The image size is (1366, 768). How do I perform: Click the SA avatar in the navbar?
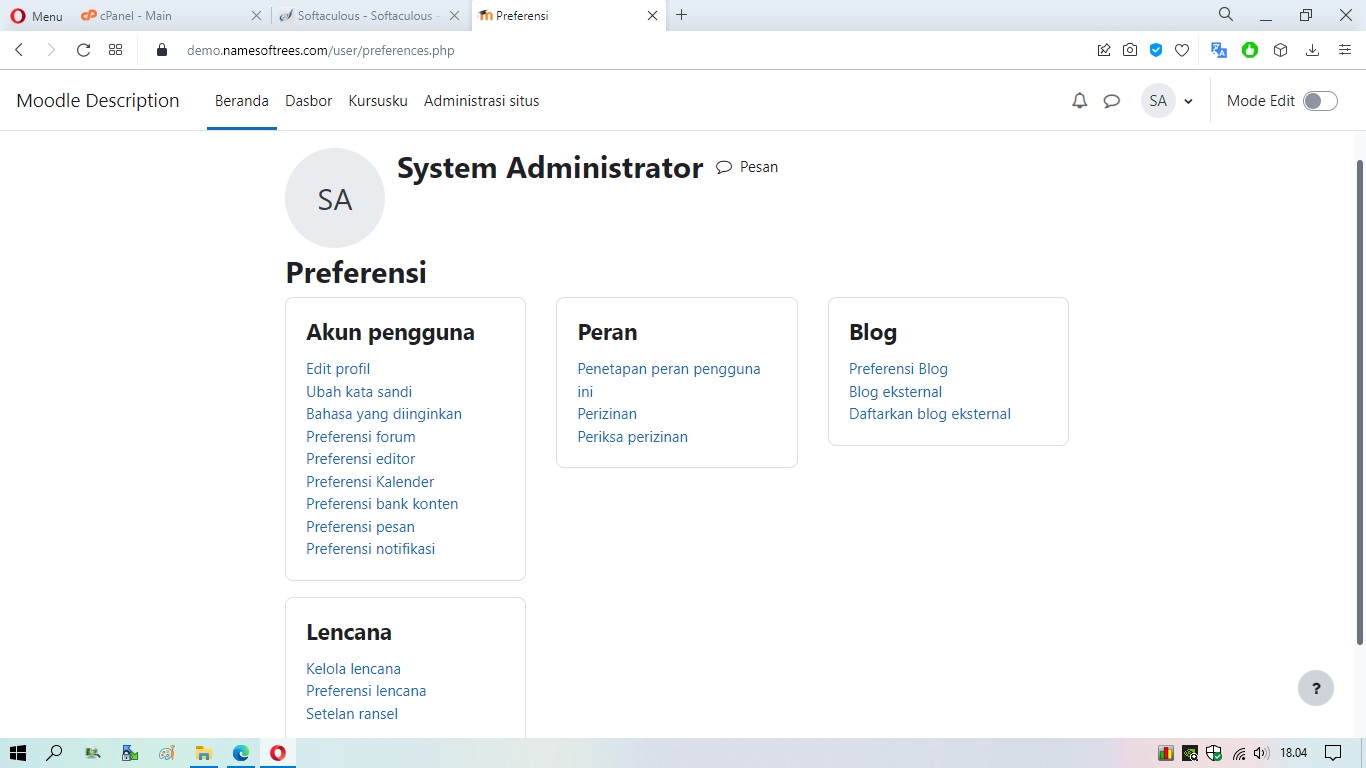pyautogui.click(x=1158, y=101)
